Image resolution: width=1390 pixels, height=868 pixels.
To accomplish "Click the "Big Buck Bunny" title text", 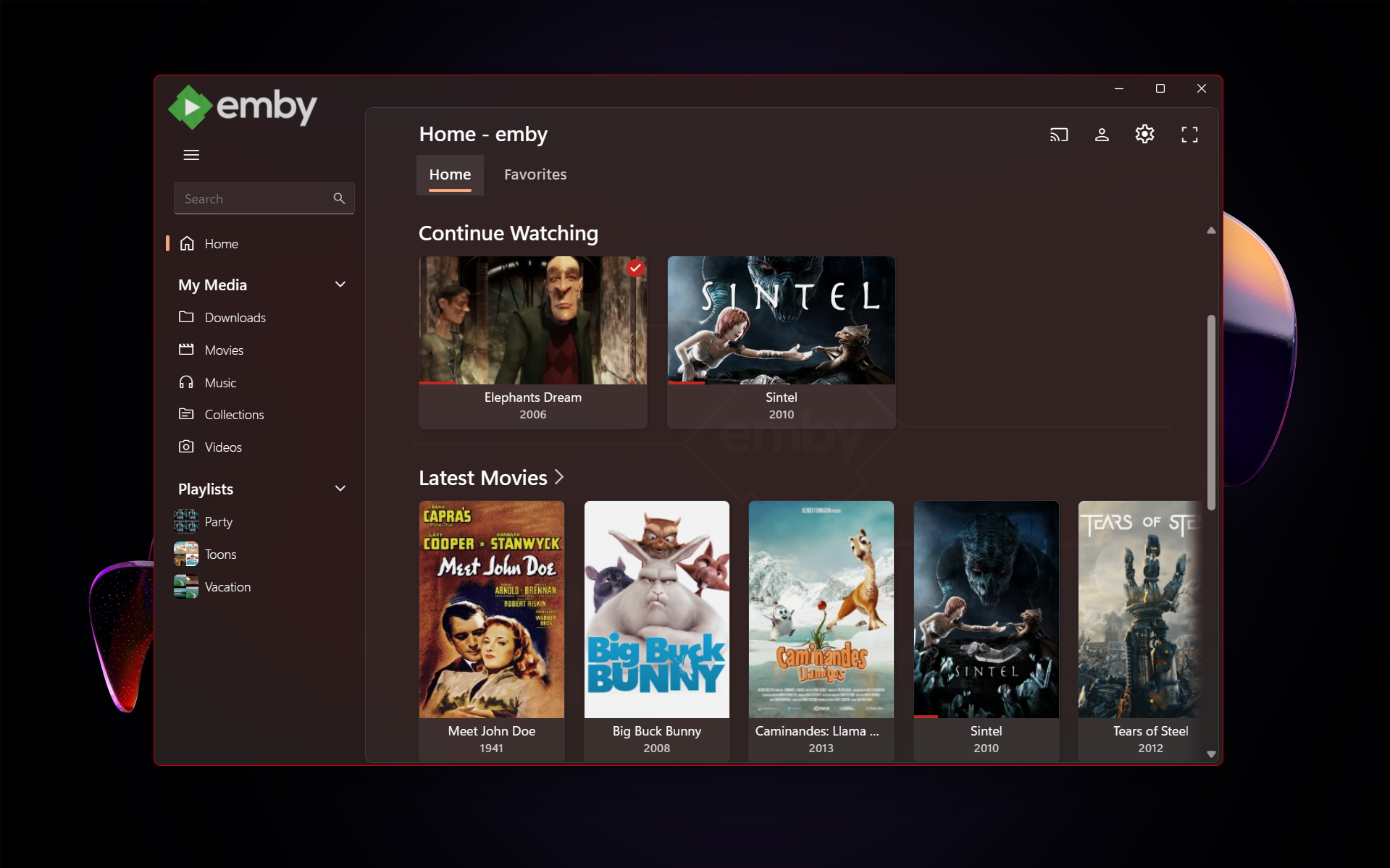I will pos(657,731).
